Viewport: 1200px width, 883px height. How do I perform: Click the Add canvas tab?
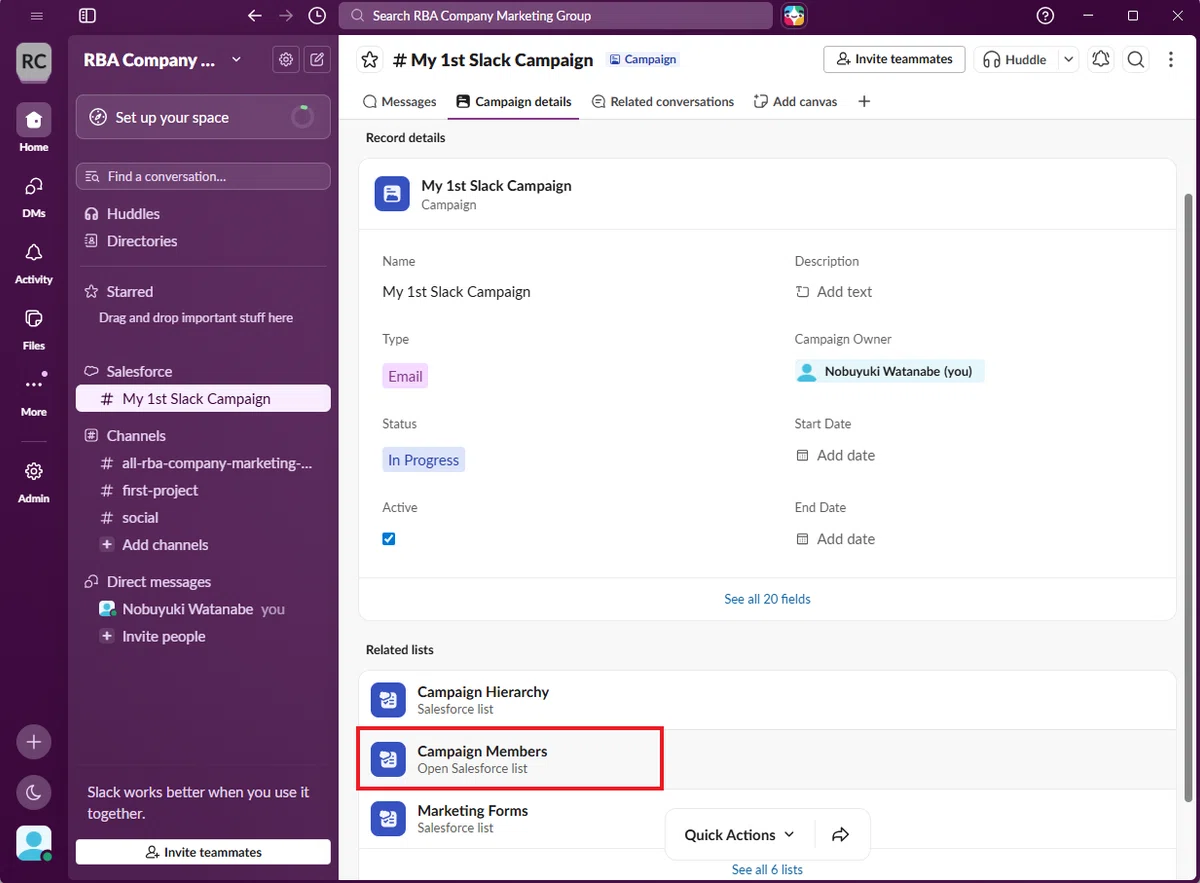[x=796, y=102]
